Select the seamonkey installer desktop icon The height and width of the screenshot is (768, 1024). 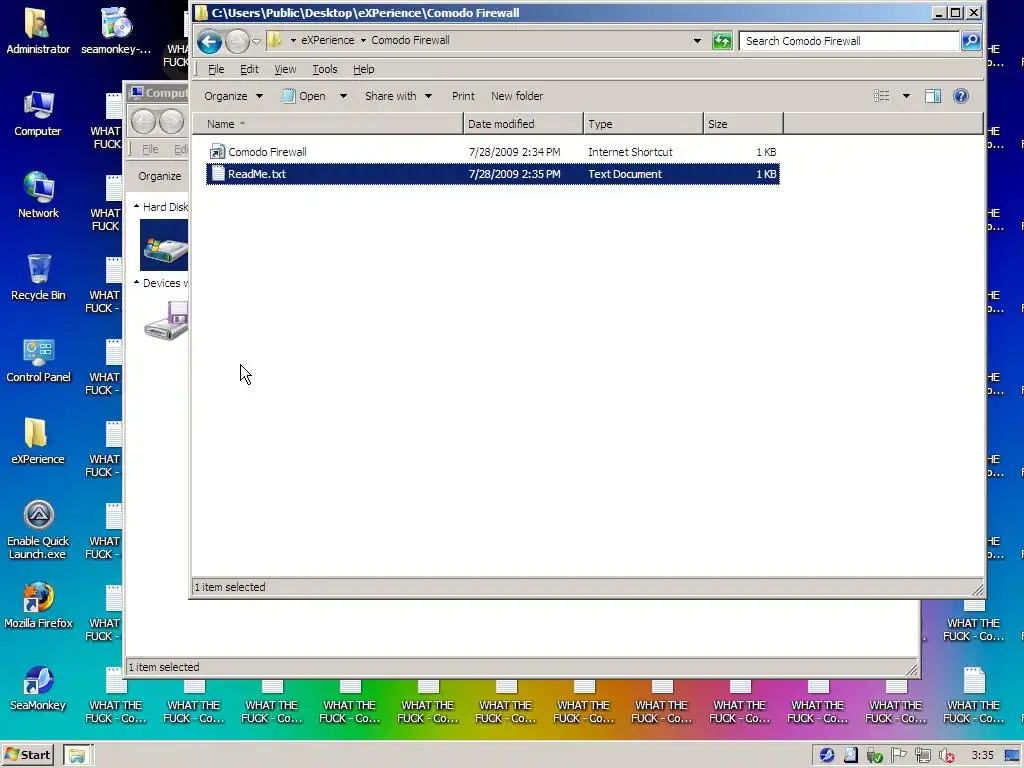[116, 31]
